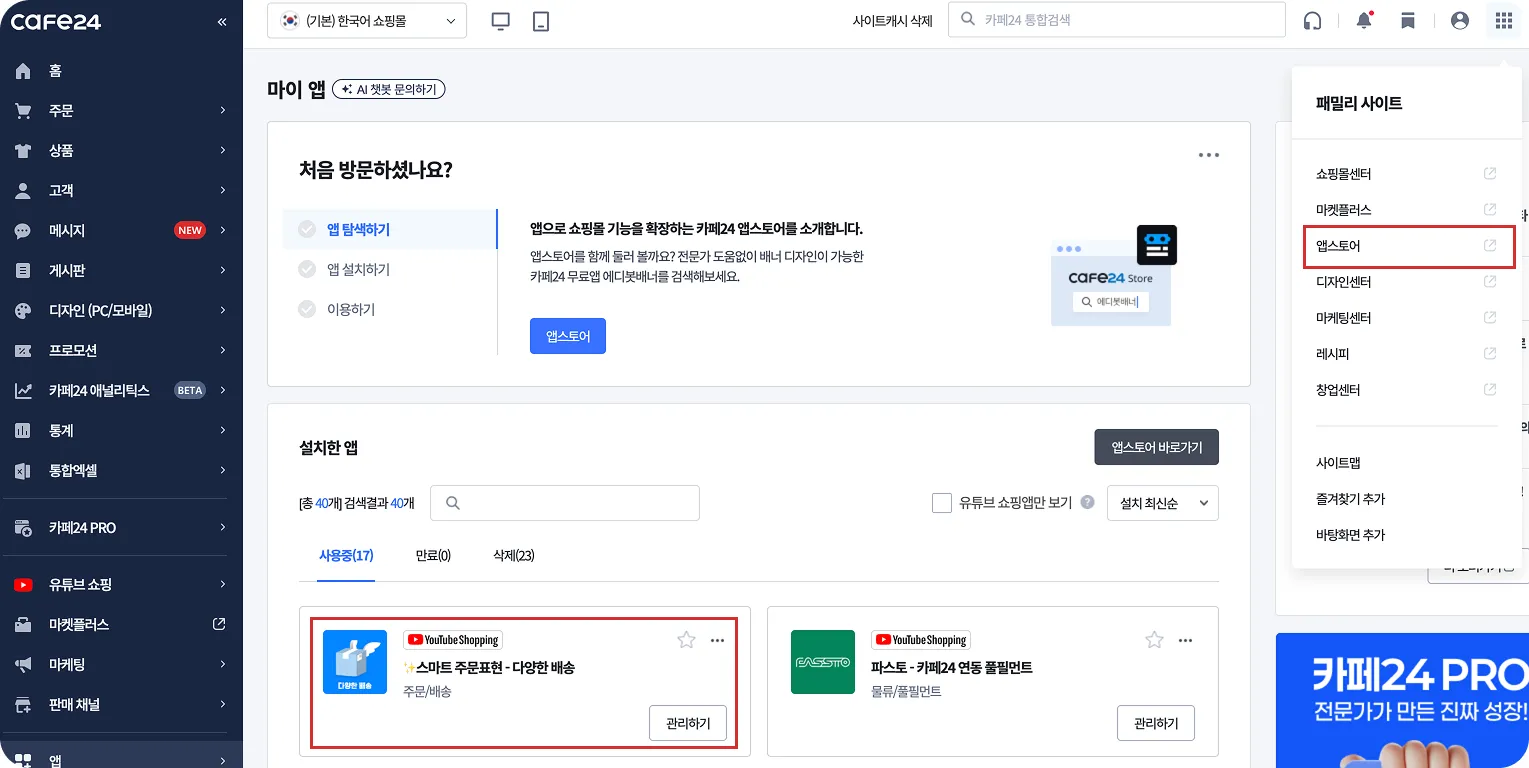Click the bookmark icon in top bar

pos(1408,21)
